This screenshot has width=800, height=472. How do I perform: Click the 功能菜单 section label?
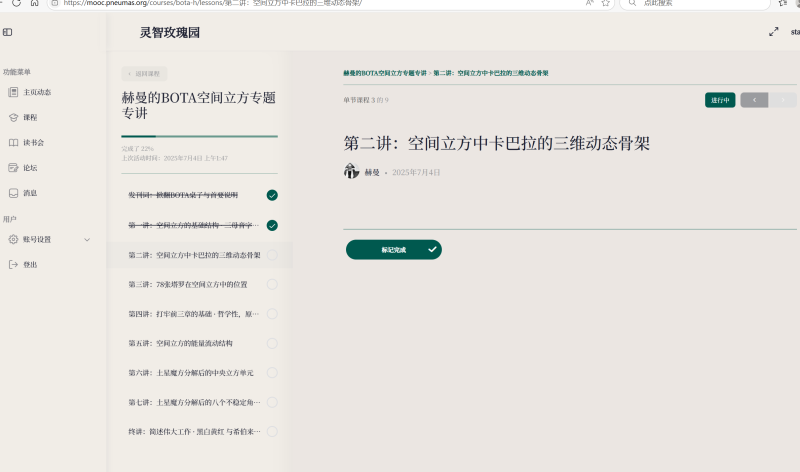pos(16,72)
